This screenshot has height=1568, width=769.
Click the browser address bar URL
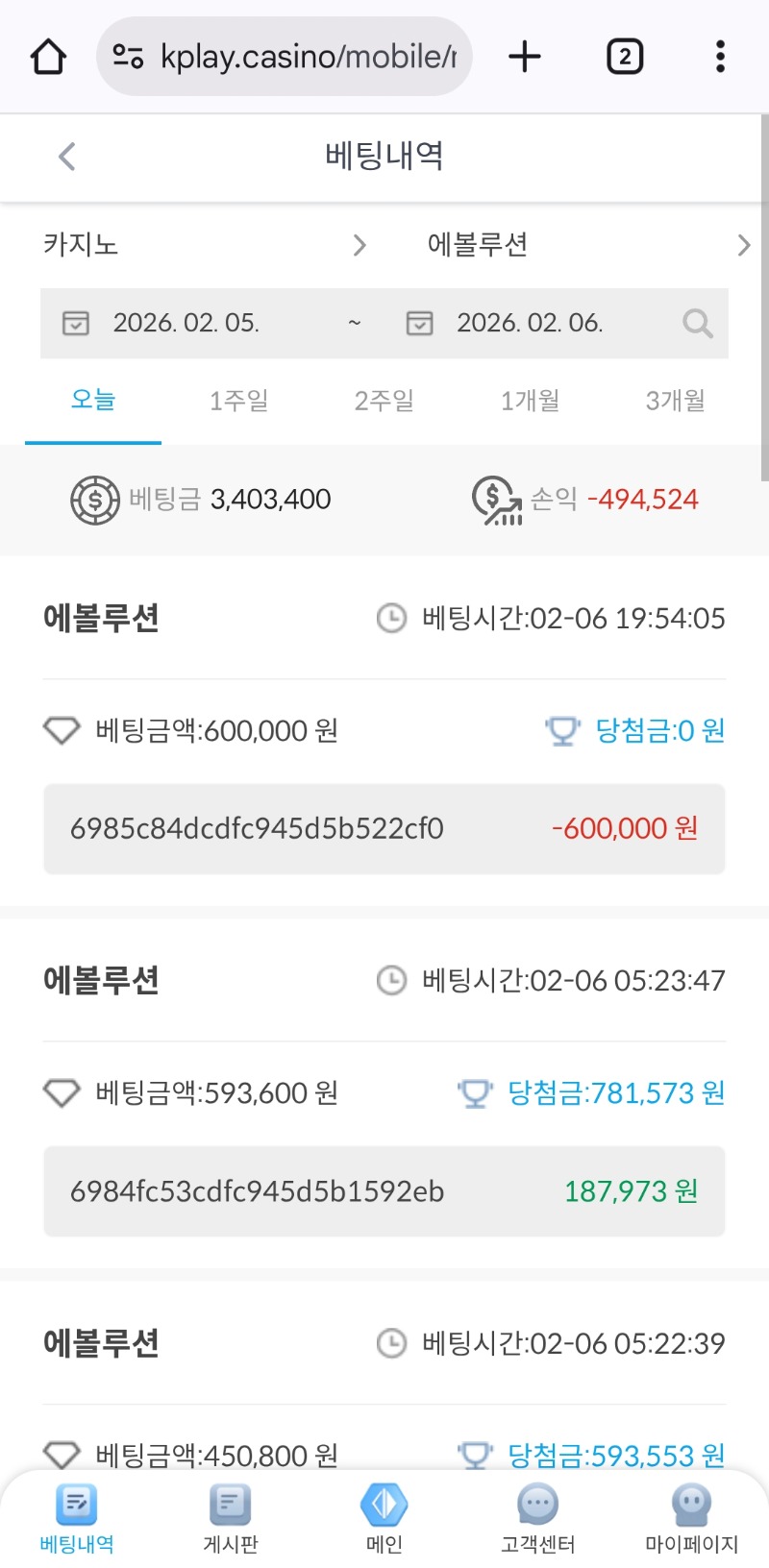pyautogui.click(x=307, y=57)
